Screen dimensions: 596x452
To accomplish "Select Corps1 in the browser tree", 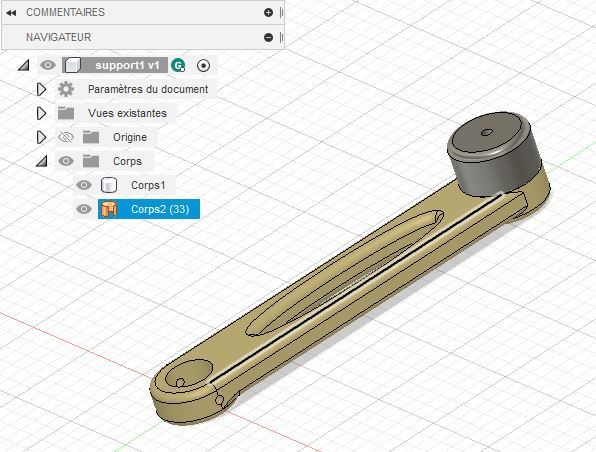I will [x=148, y=185].
